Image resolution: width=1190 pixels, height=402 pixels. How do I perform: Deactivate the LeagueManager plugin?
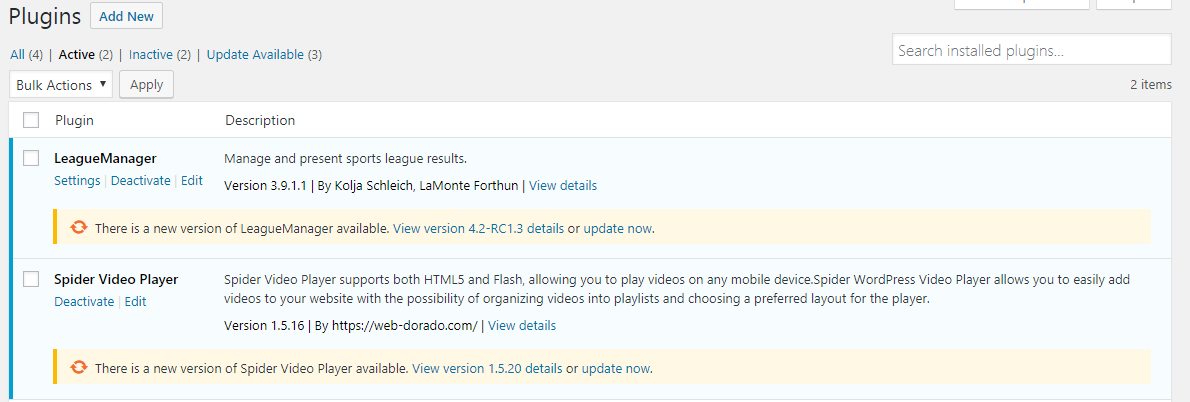140,181
